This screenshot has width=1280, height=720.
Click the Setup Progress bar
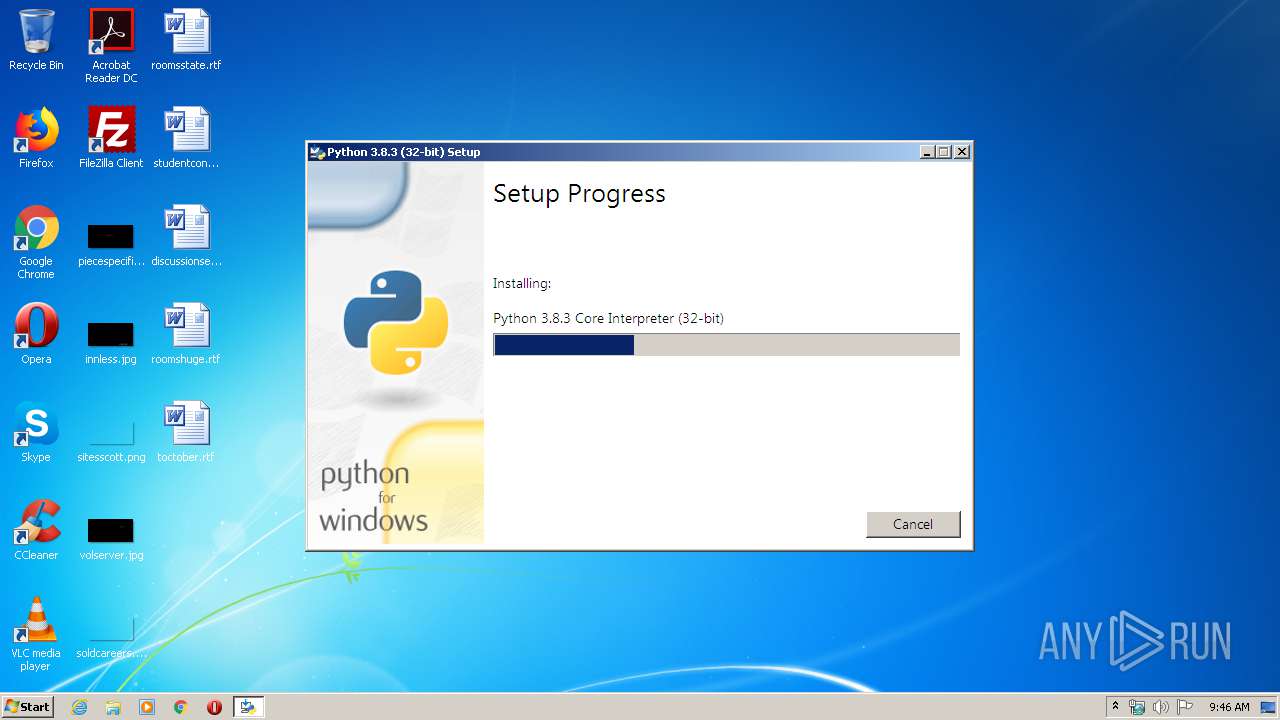click(x=726, y=345)
